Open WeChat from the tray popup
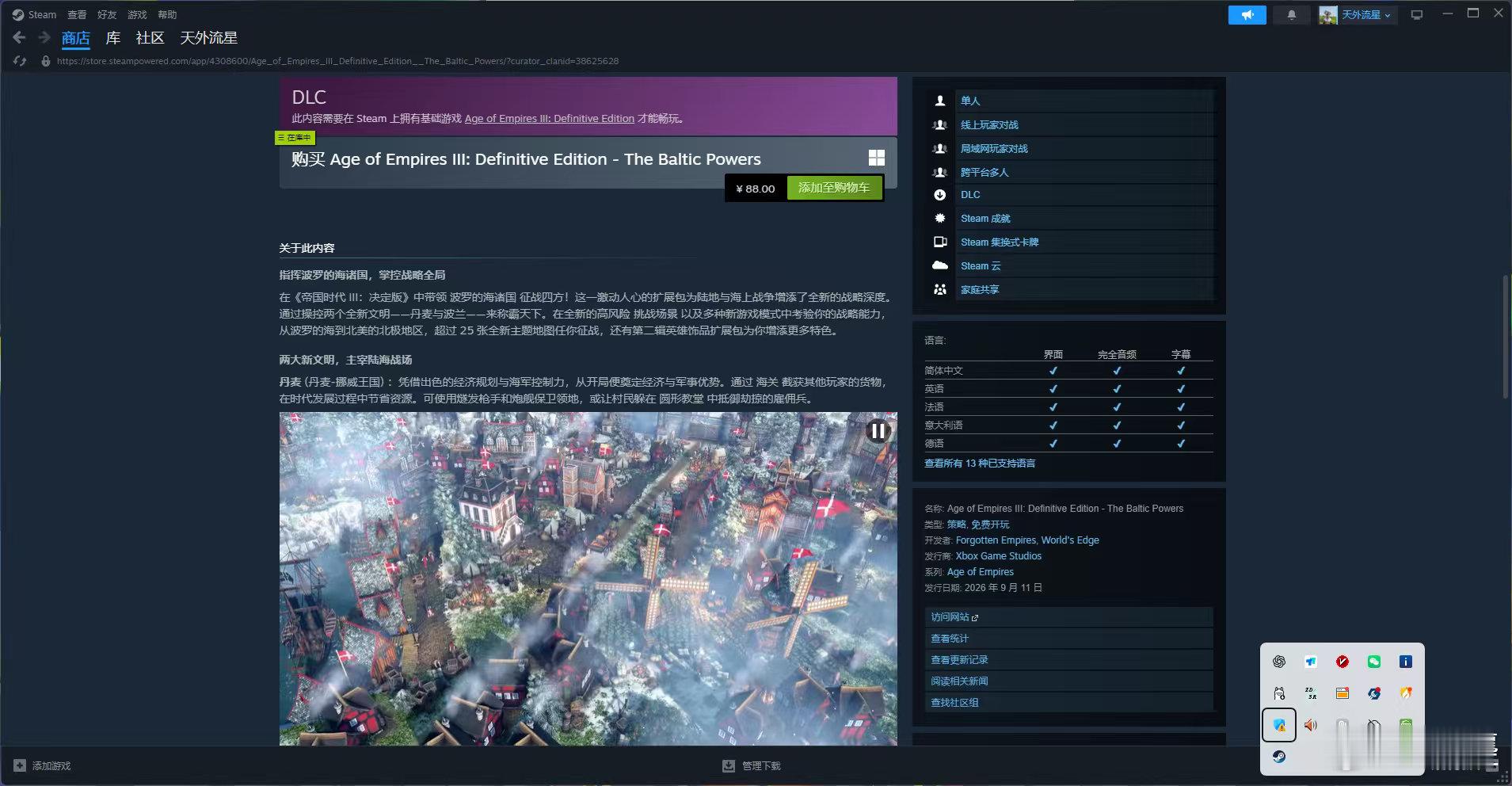1512x786 pixels. [1374, 662]
